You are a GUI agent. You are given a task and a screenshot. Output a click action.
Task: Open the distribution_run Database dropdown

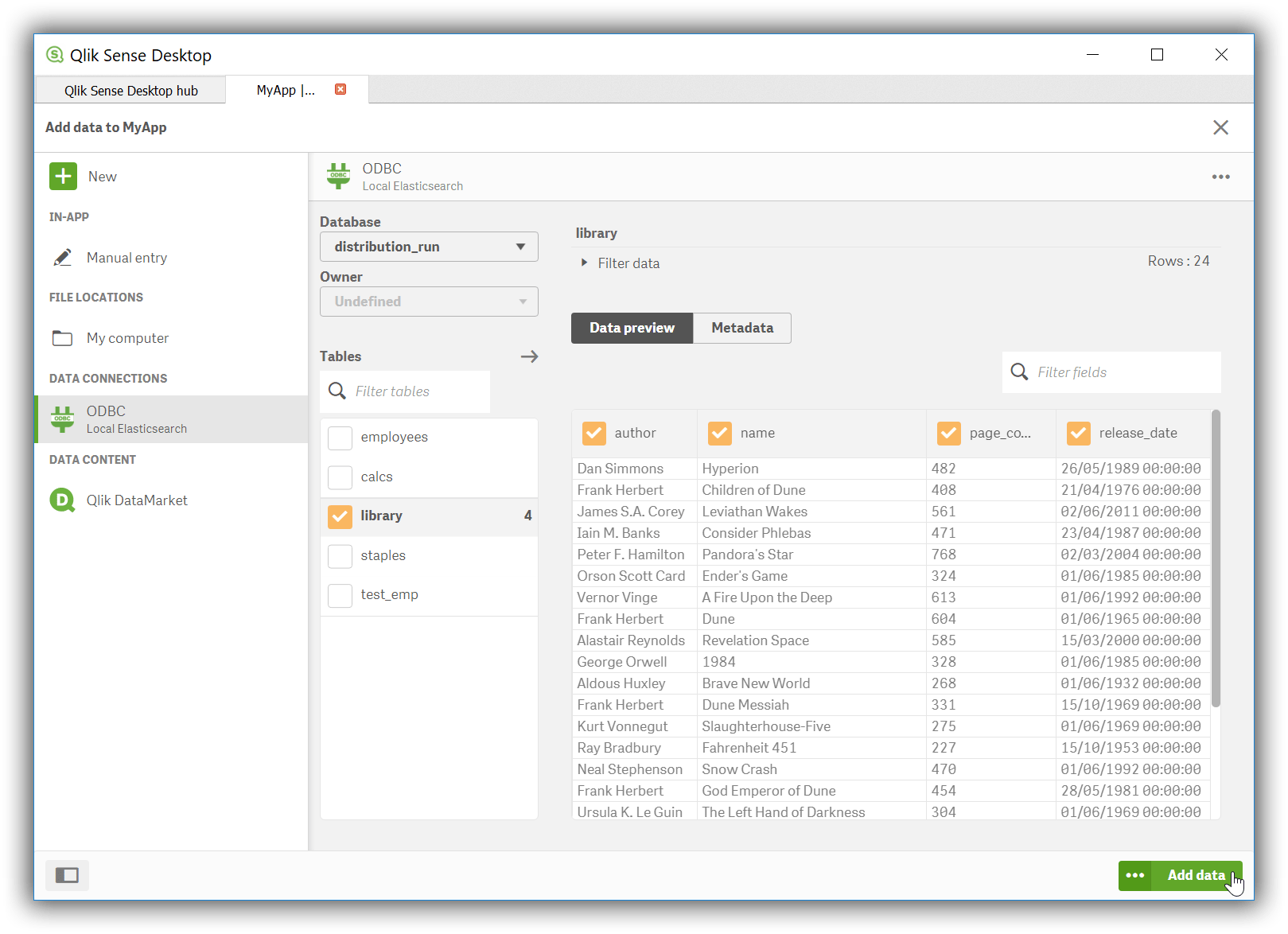click(429, 247)
